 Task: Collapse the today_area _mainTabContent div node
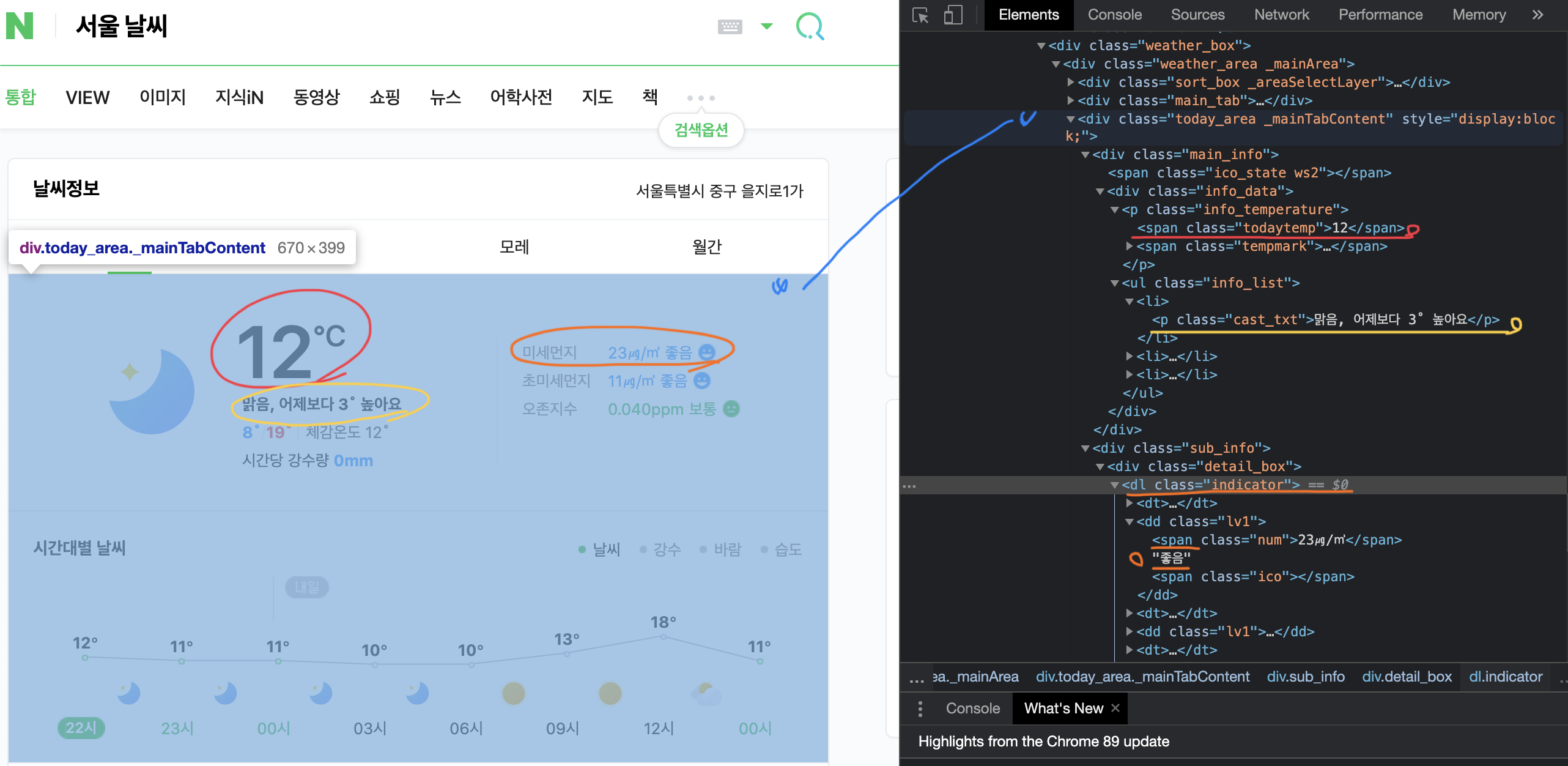click(1070, 119)
